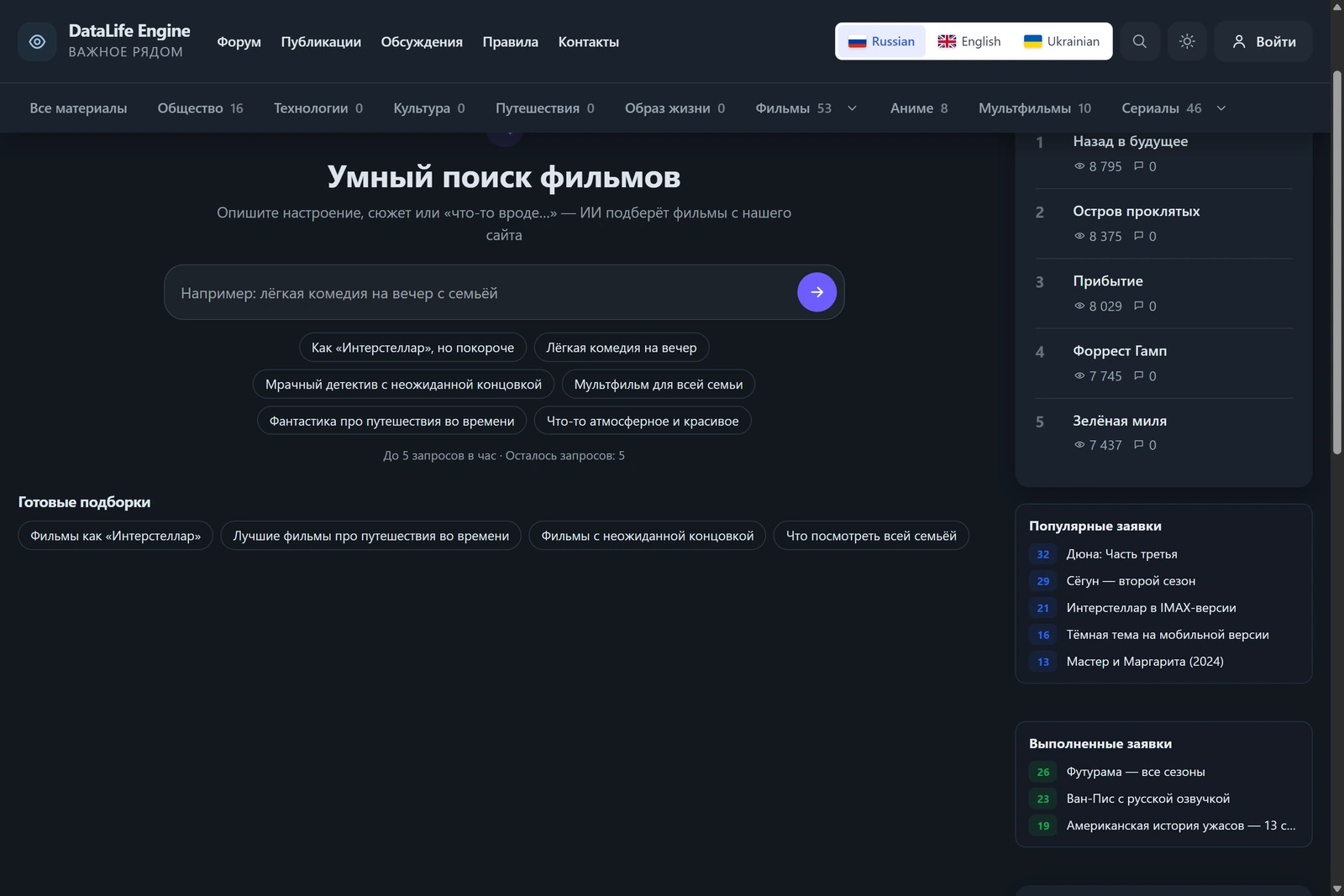
Task: Pick suggestion Как «Интерстеллар», но покороче
Action: click(x=412, y=348)
